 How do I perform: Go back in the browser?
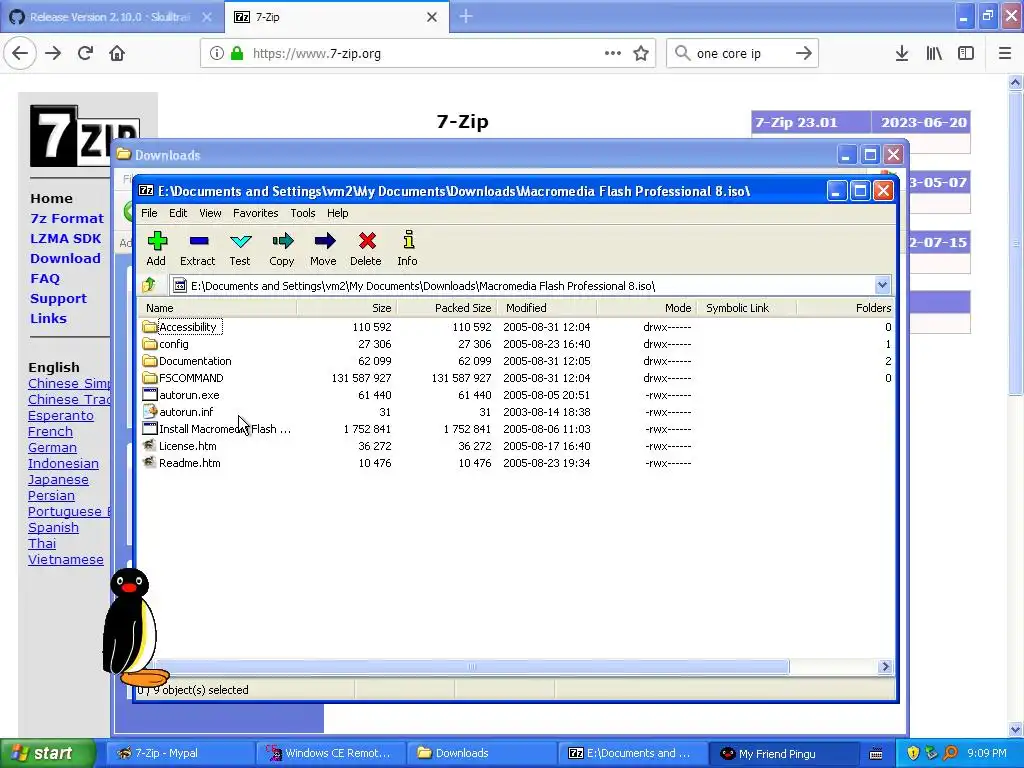(x=20, y=53)
